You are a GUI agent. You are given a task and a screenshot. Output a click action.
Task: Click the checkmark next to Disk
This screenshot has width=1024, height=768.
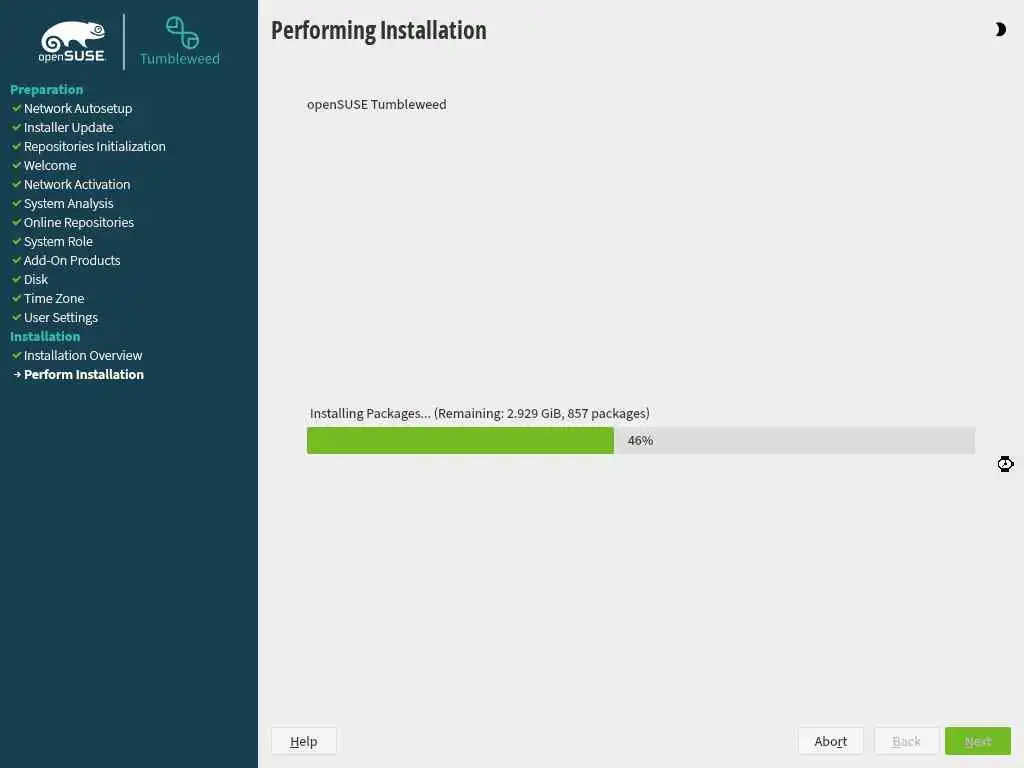16,280
